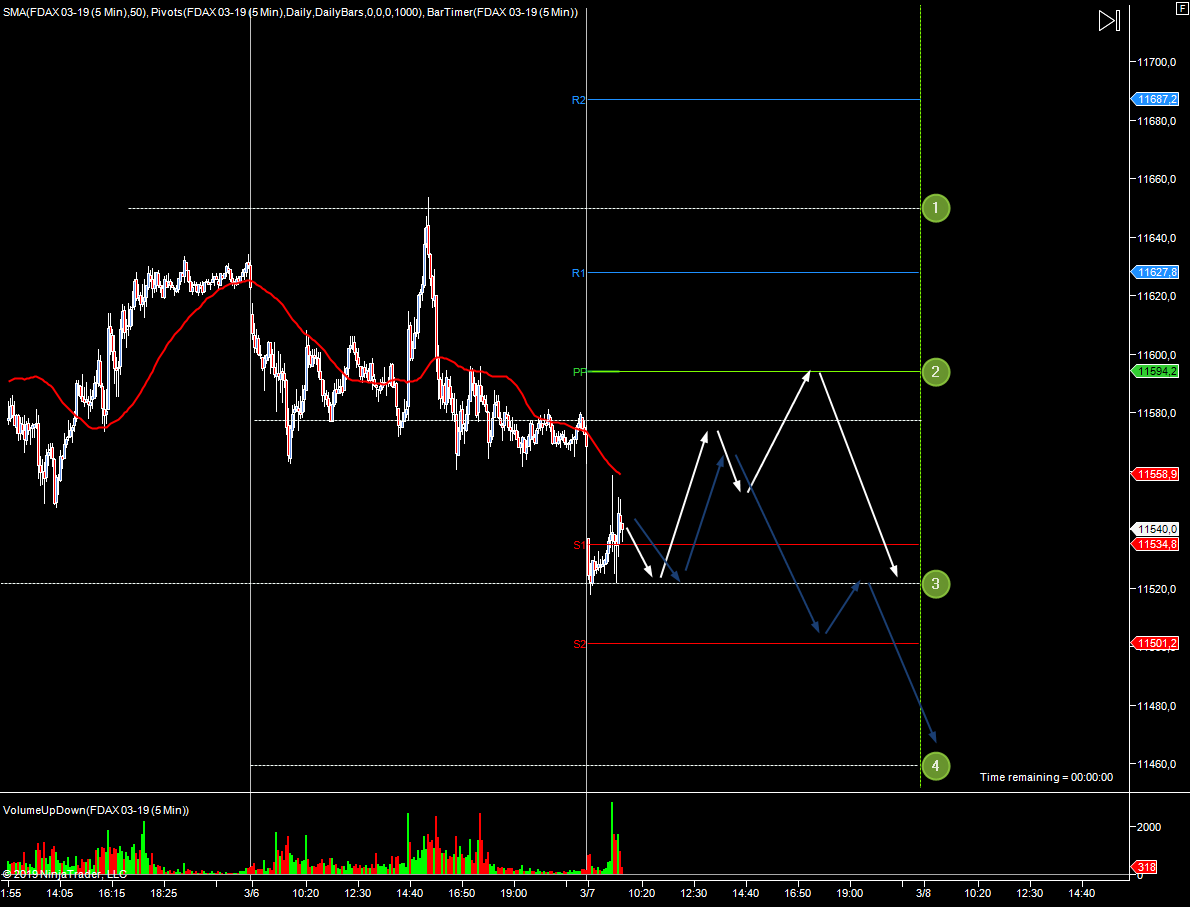Viewport: 1190px width, 907px height.
Task: Click the S2 price tag 11501,2
Action: pyautogui.click(x=1157, y=644)
